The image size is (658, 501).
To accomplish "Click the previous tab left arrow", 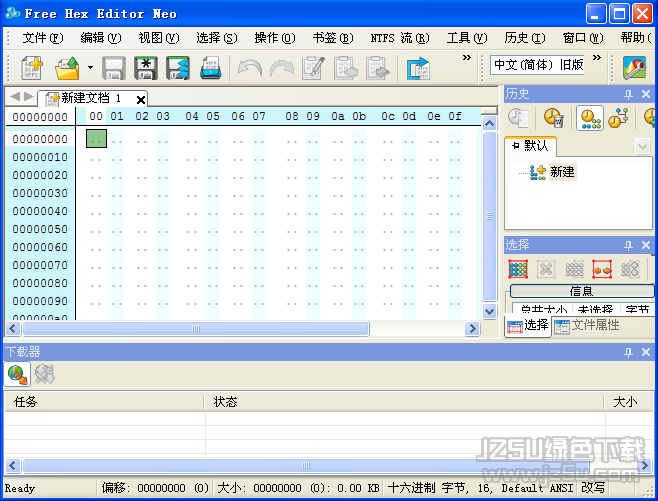I will pos(15,97).
